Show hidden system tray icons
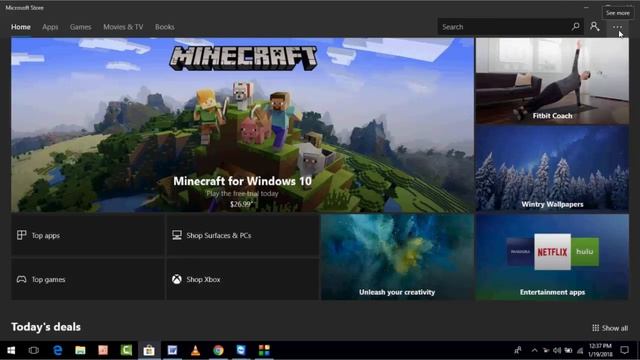 click(x=534, y=350)
